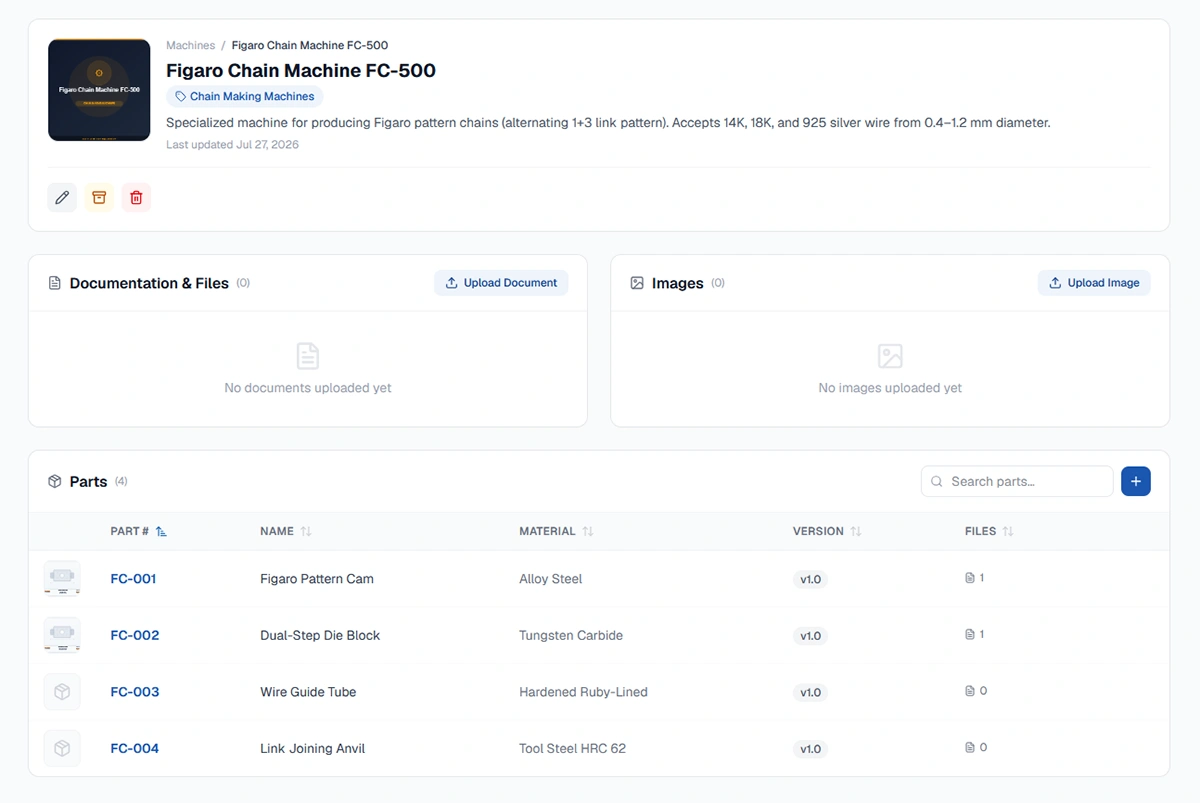Click the Documentation & Files heading

pyautogui.click(x=149, y=283)
